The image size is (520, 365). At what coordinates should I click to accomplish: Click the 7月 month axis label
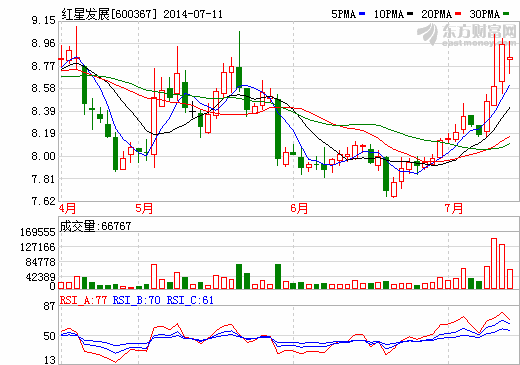(454, 209)
